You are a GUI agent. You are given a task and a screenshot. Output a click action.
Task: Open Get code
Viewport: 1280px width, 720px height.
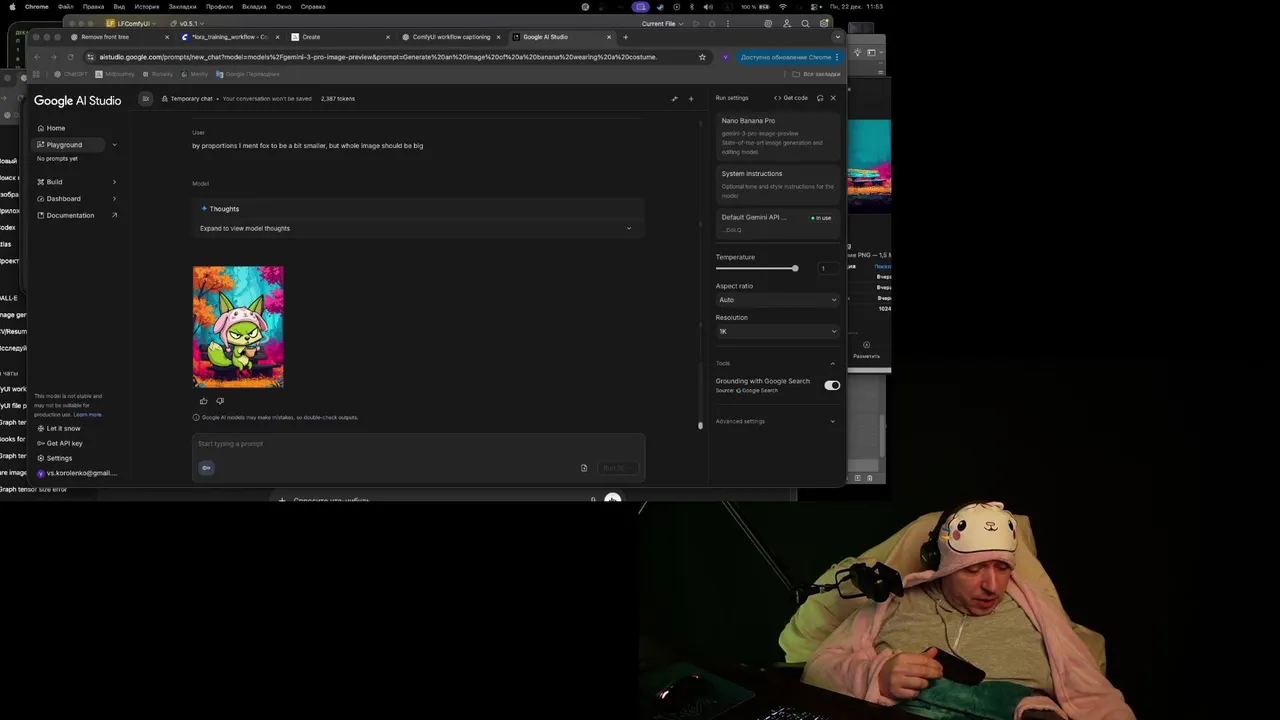pyautogui.click(x=791, y=98)
